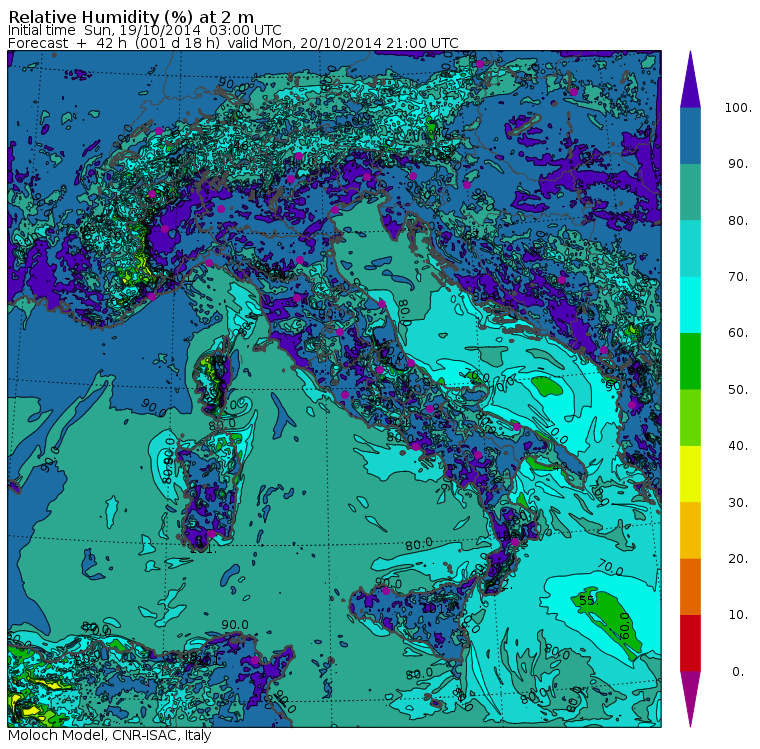The image size is (760, 749).
Task: Click the '50.' colorbar tick label
Action: tap(738, 390)
